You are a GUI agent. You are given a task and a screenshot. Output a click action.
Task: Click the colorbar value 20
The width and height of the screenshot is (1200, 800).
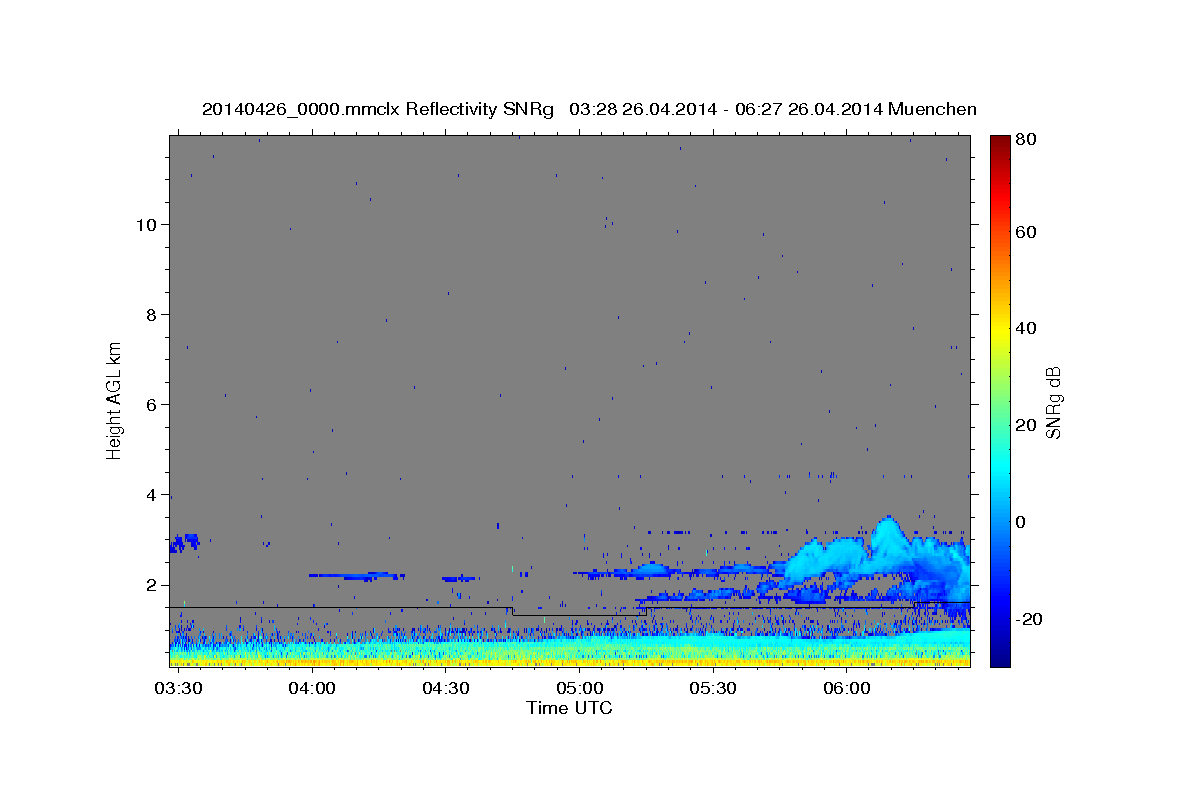(1025, 425)
